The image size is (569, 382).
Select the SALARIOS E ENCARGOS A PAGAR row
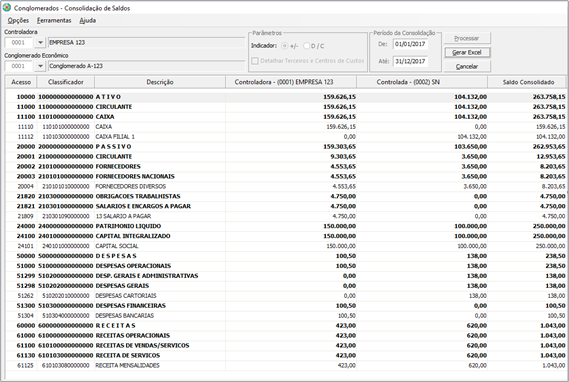click(286, 206)
